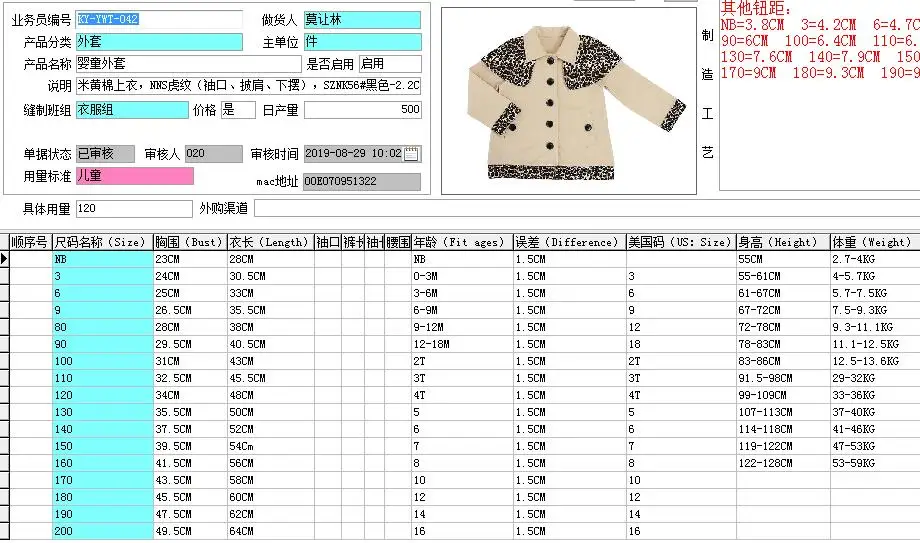Click bust cell 26.5CM
920x543 pixels.
tap(190, 311)
